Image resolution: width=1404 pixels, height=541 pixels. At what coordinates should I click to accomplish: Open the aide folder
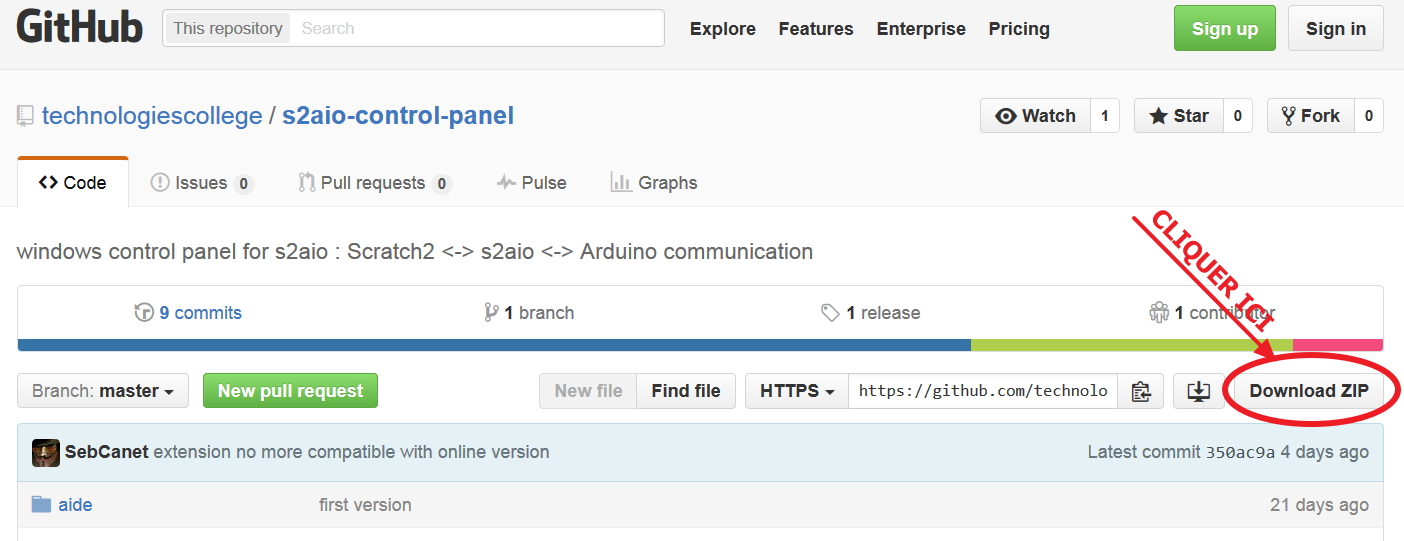tap(75, 505)
